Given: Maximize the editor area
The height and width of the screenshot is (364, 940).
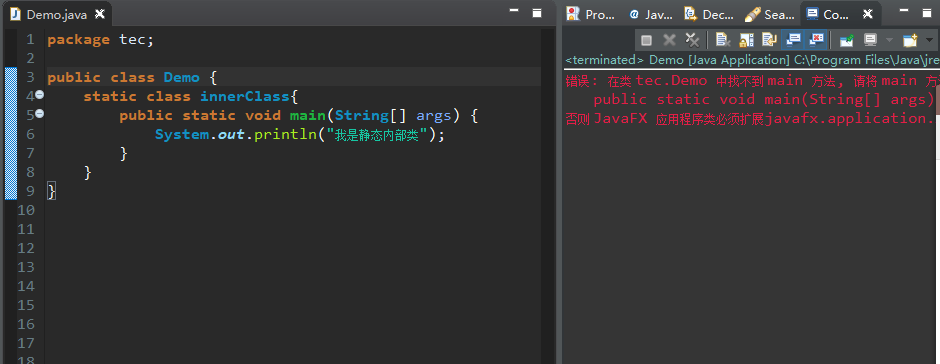Looking at the screenshot, I should [x=537, y=13].
